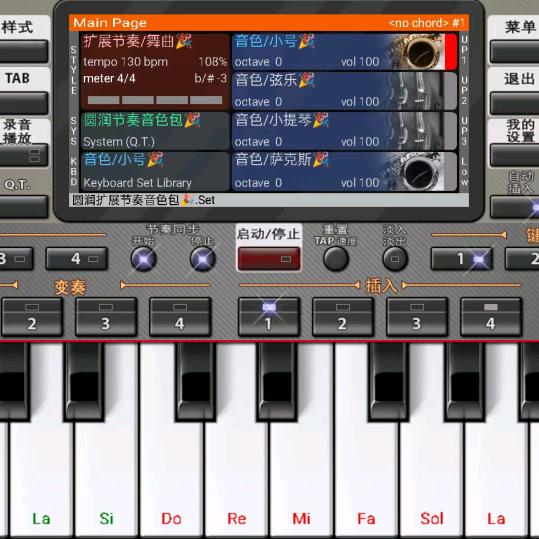
Task: Select the 圆润节奏音色包 system panel
Action: [155, 131]
